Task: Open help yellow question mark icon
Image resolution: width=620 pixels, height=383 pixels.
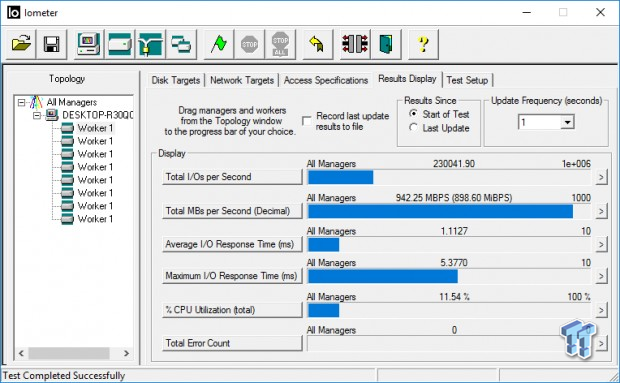Action: click(423, 44)
